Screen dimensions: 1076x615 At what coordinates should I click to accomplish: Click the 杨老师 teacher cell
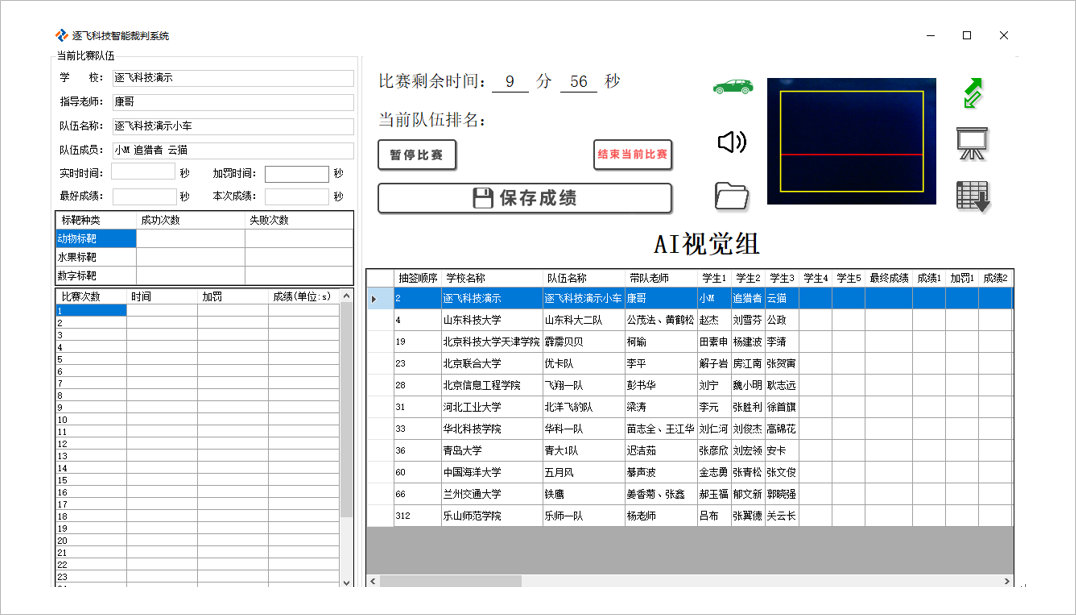tap(661, 515)
